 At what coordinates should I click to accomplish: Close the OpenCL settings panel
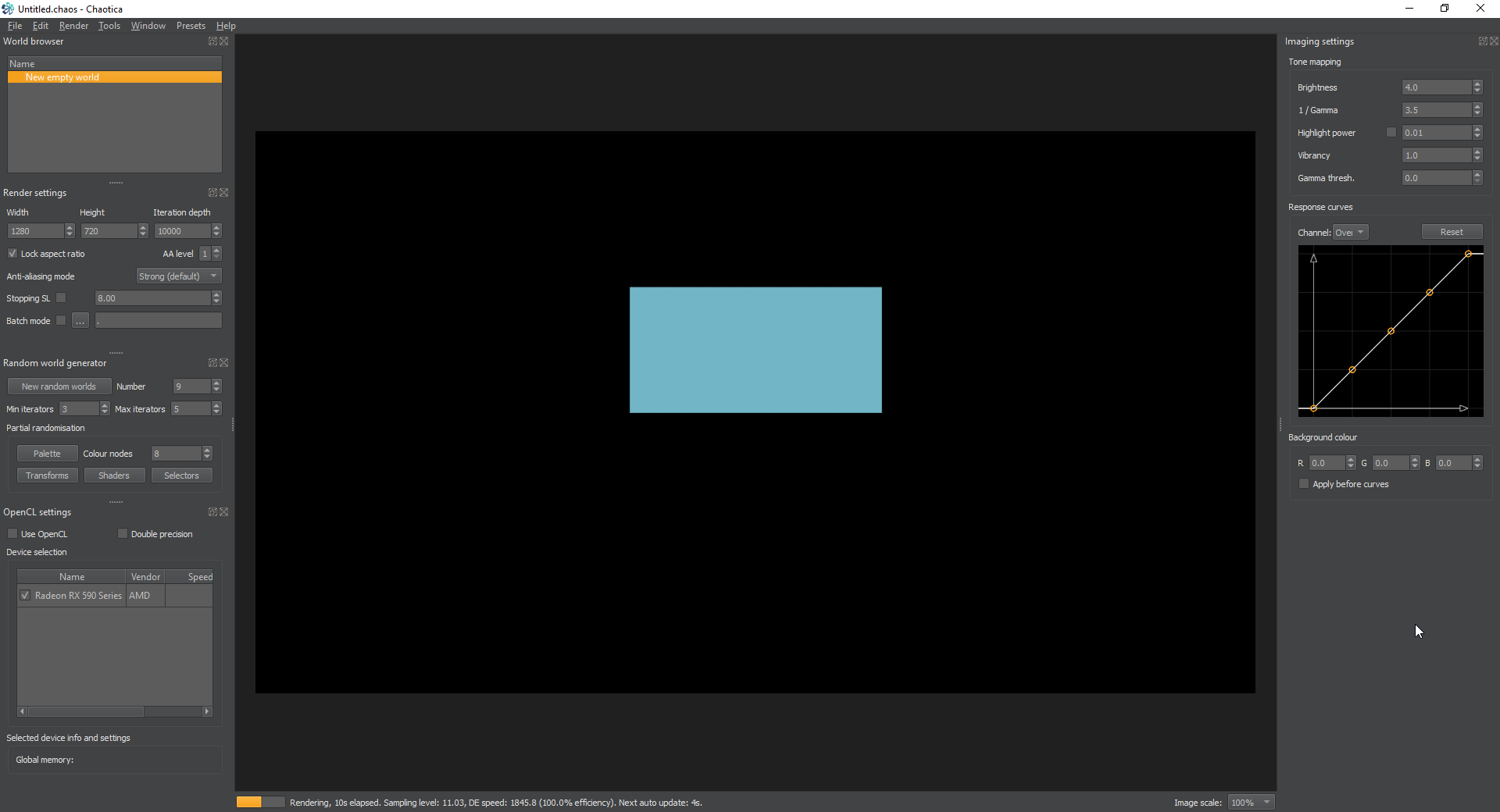pyautogui.click(x=224, y=512)
